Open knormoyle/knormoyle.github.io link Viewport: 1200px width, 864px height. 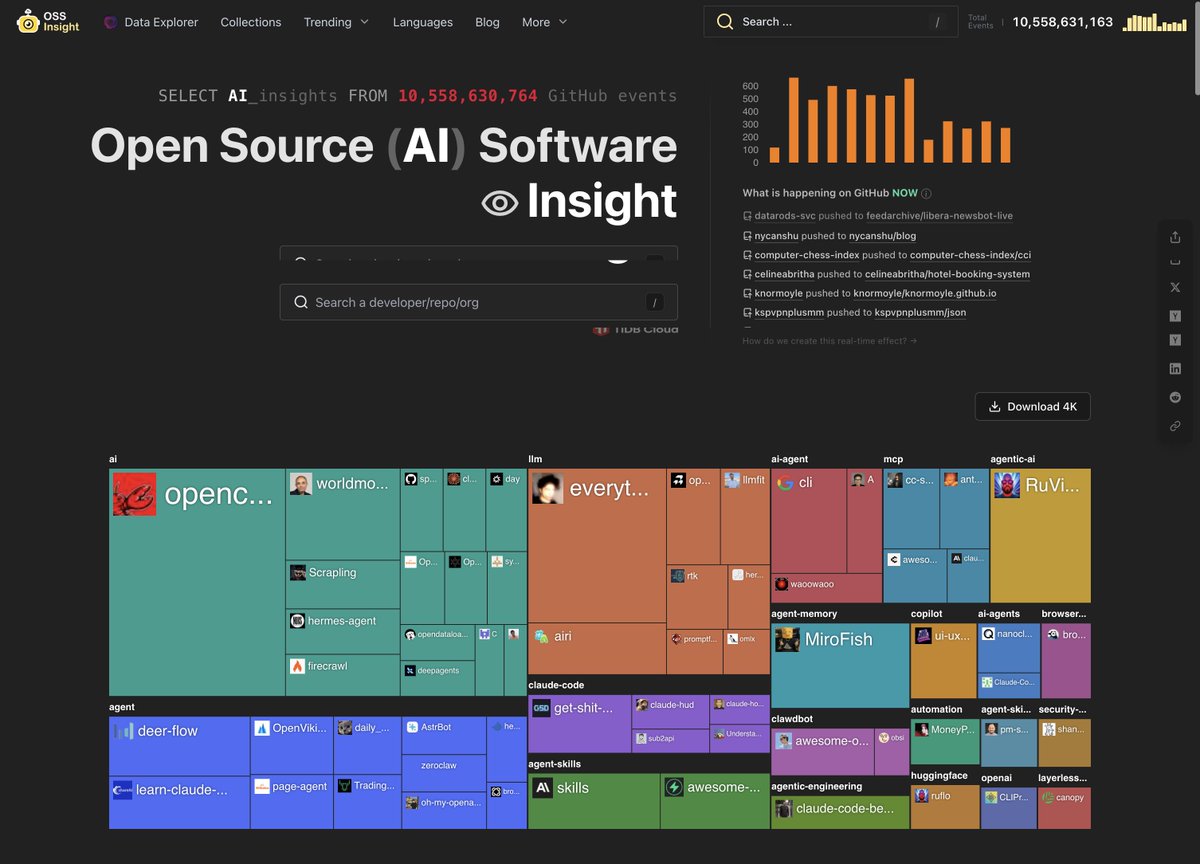pyautogui.click(x=924, y=294)
